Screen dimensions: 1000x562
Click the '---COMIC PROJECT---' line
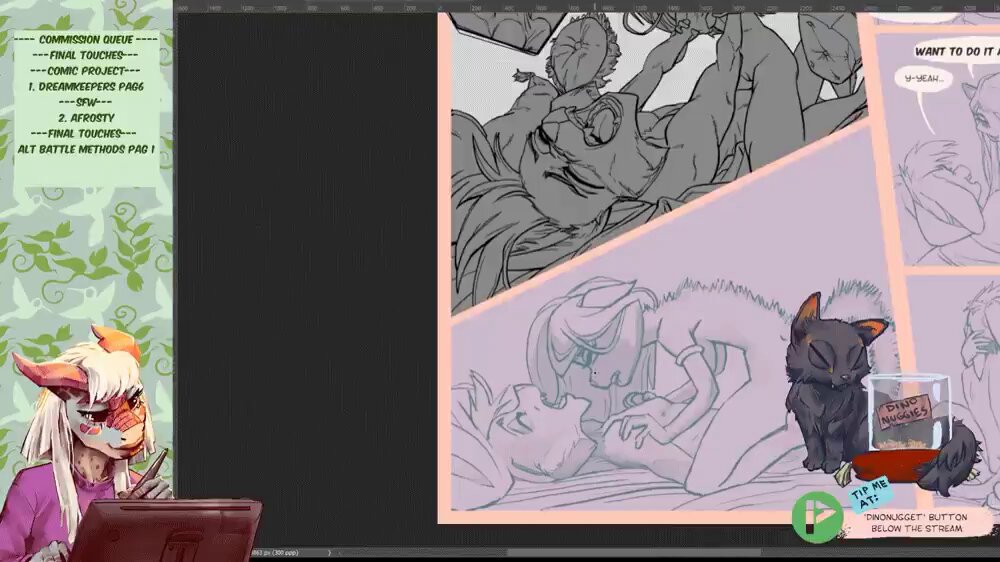click(x=86, y=71)
